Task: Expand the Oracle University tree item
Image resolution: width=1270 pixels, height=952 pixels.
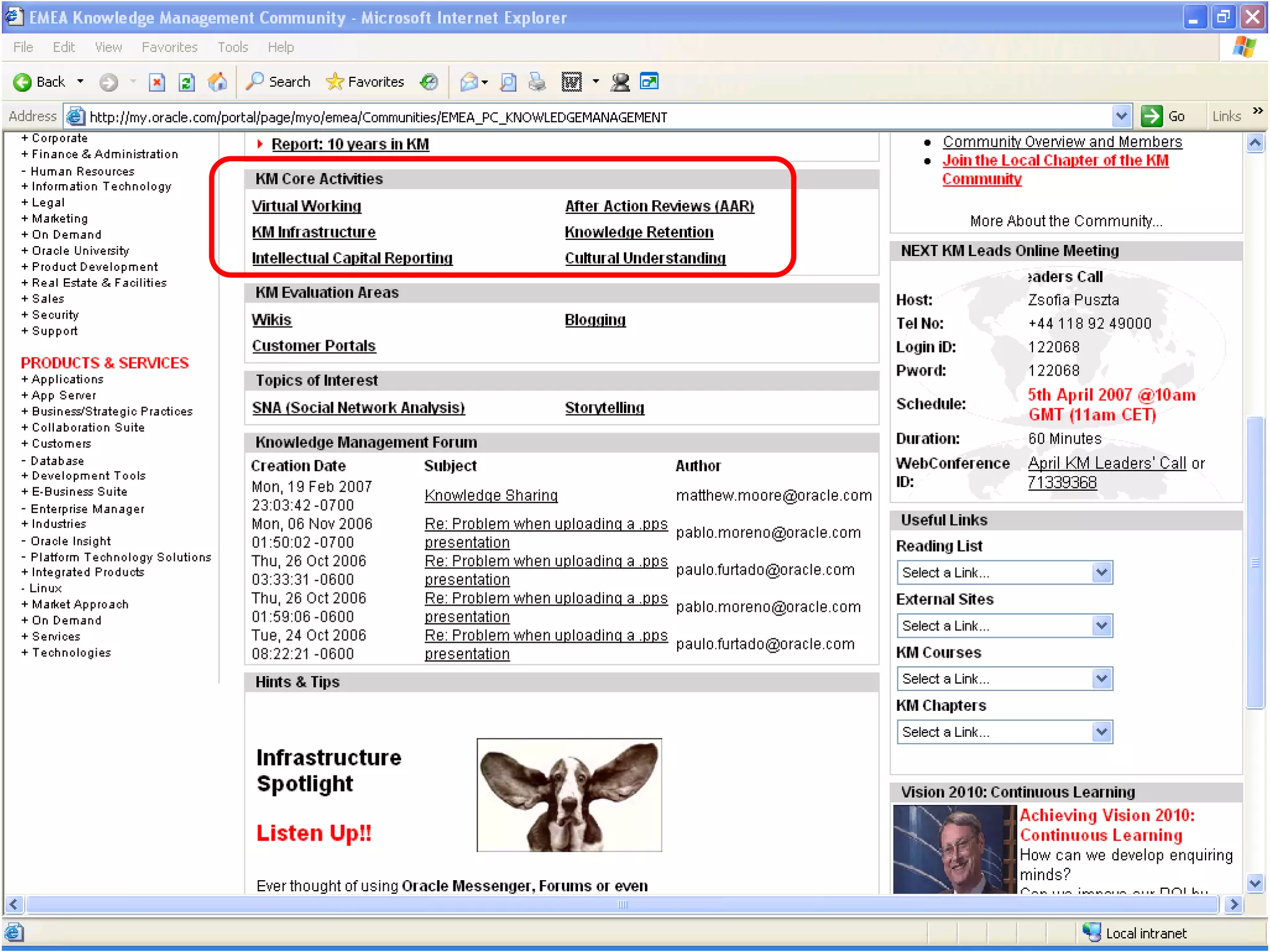Action: coord(25,251)
